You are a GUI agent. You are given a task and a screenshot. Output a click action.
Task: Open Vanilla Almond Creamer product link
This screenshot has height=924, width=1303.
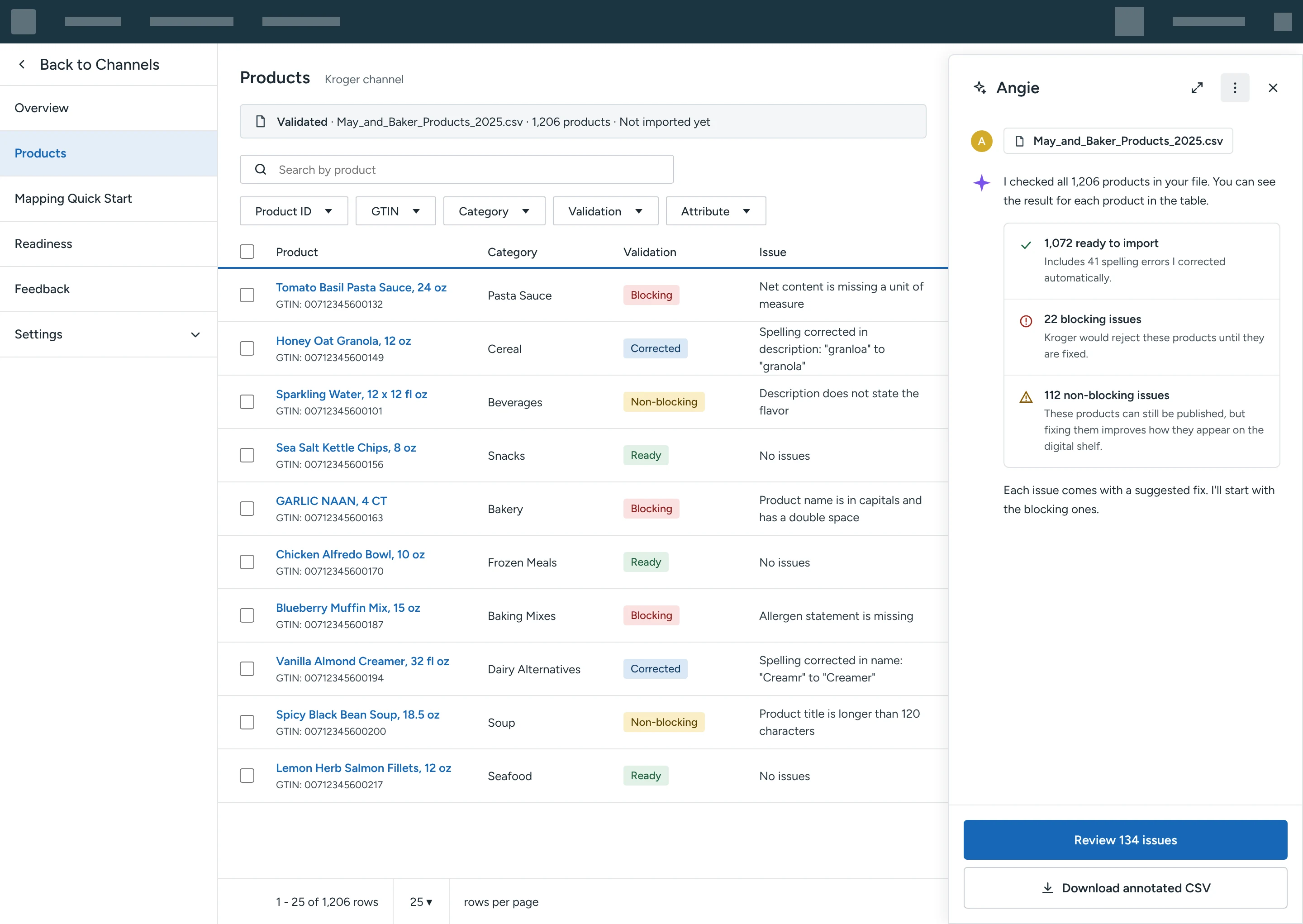tap(362, 661)
